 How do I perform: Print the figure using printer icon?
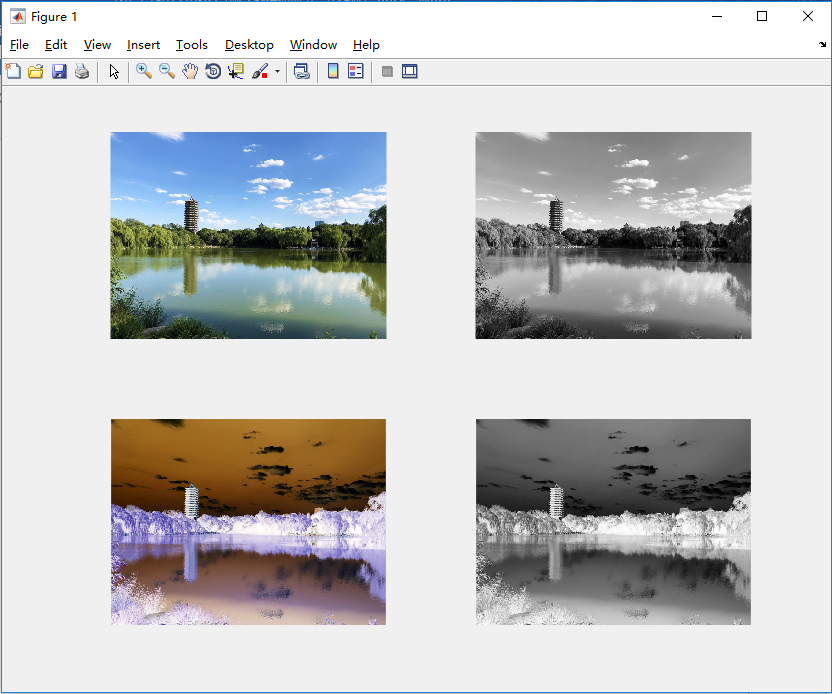click(82, 71)
